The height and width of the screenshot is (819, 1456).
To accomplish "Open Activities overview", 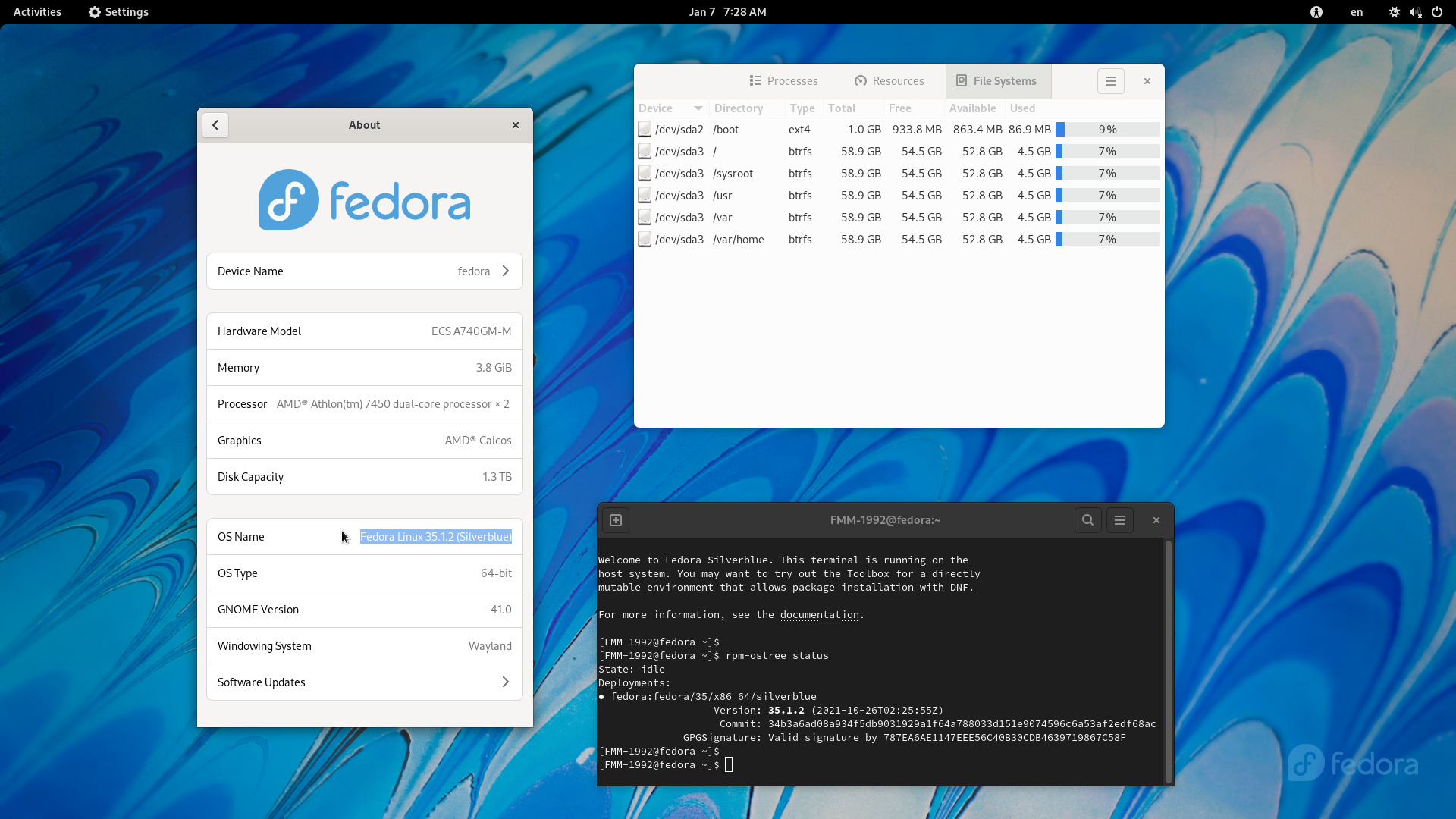I will [37, 12].
